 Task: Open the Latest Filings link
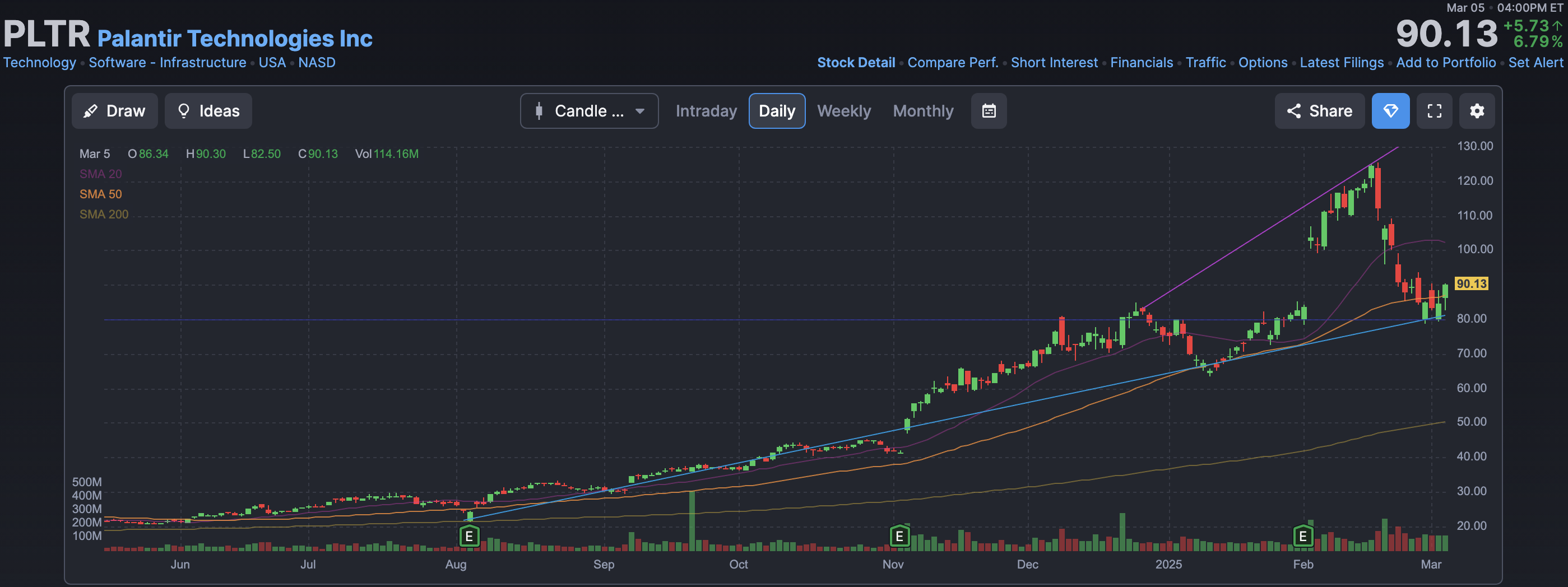point(1342,63)
